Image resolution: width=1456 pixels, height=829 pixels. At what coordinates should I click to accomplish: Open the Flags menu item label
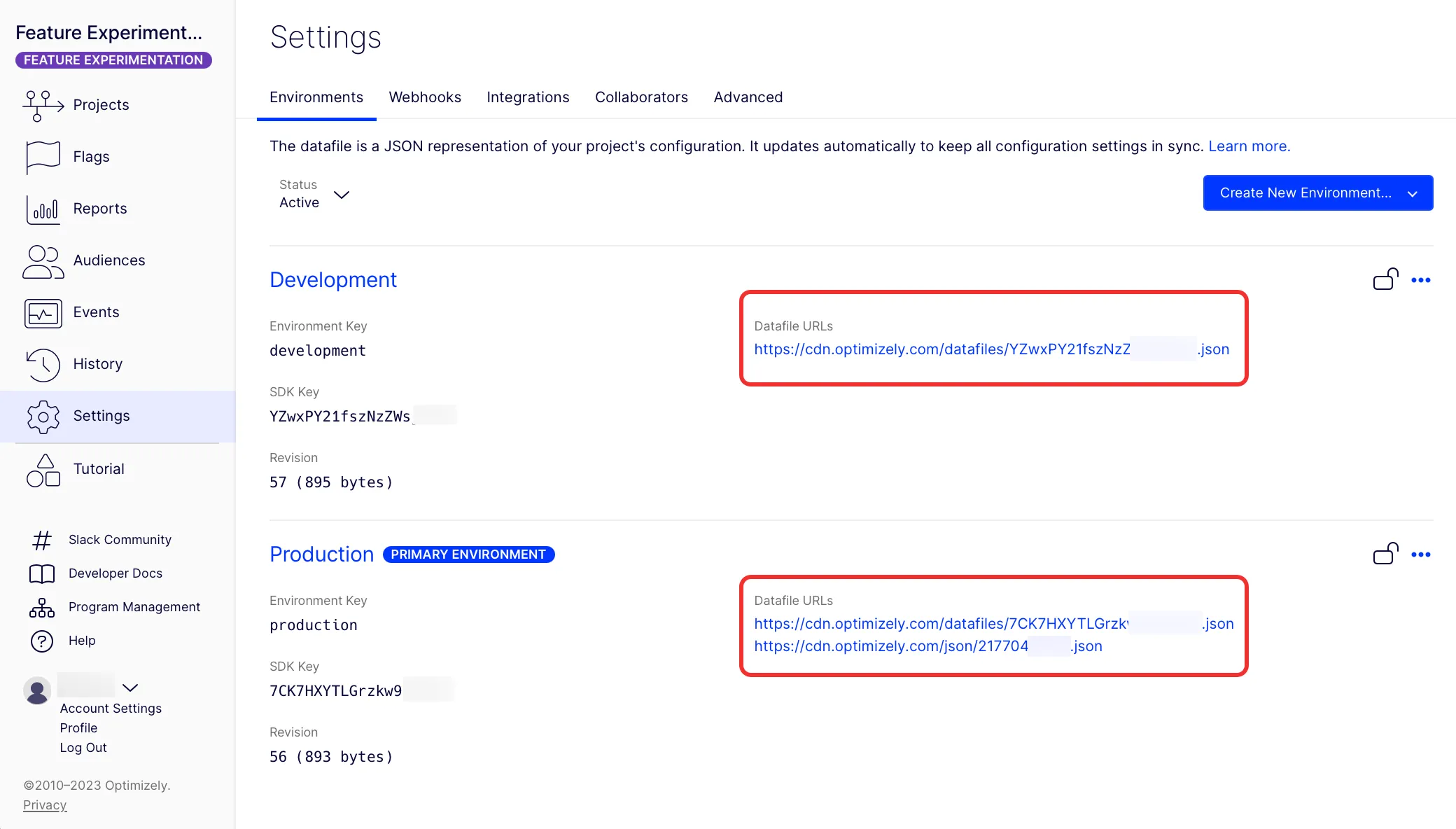[x=92, y=157]
